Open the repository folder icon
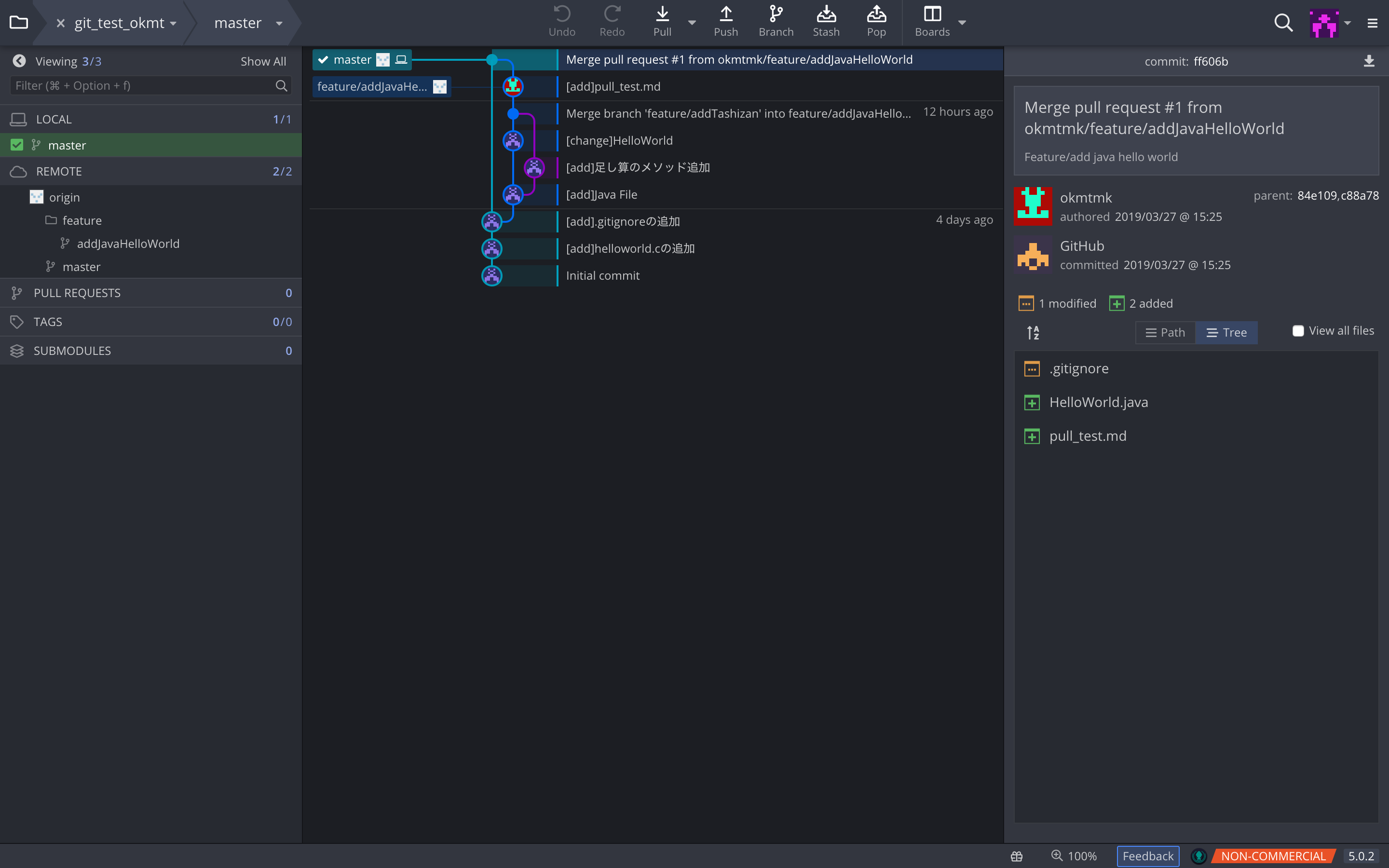Viewport: 1389px width, 868px height. coord(18,22)
